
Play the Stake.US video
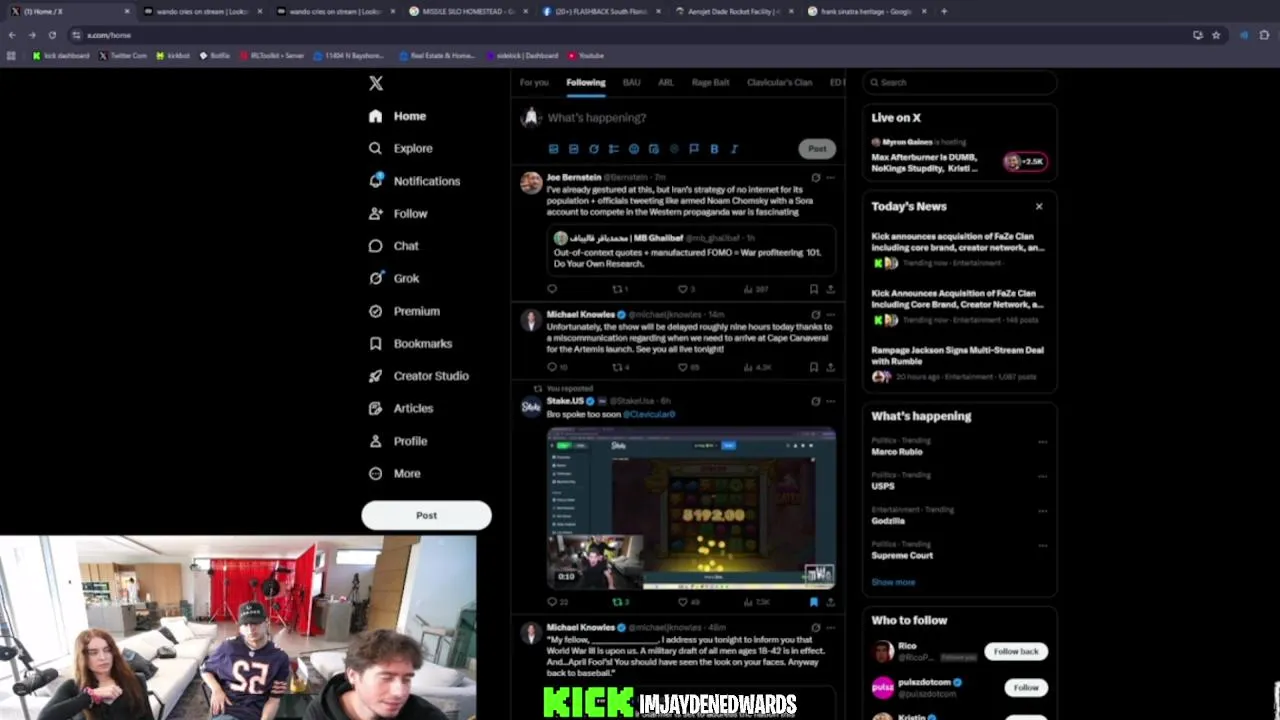[691, 508]
